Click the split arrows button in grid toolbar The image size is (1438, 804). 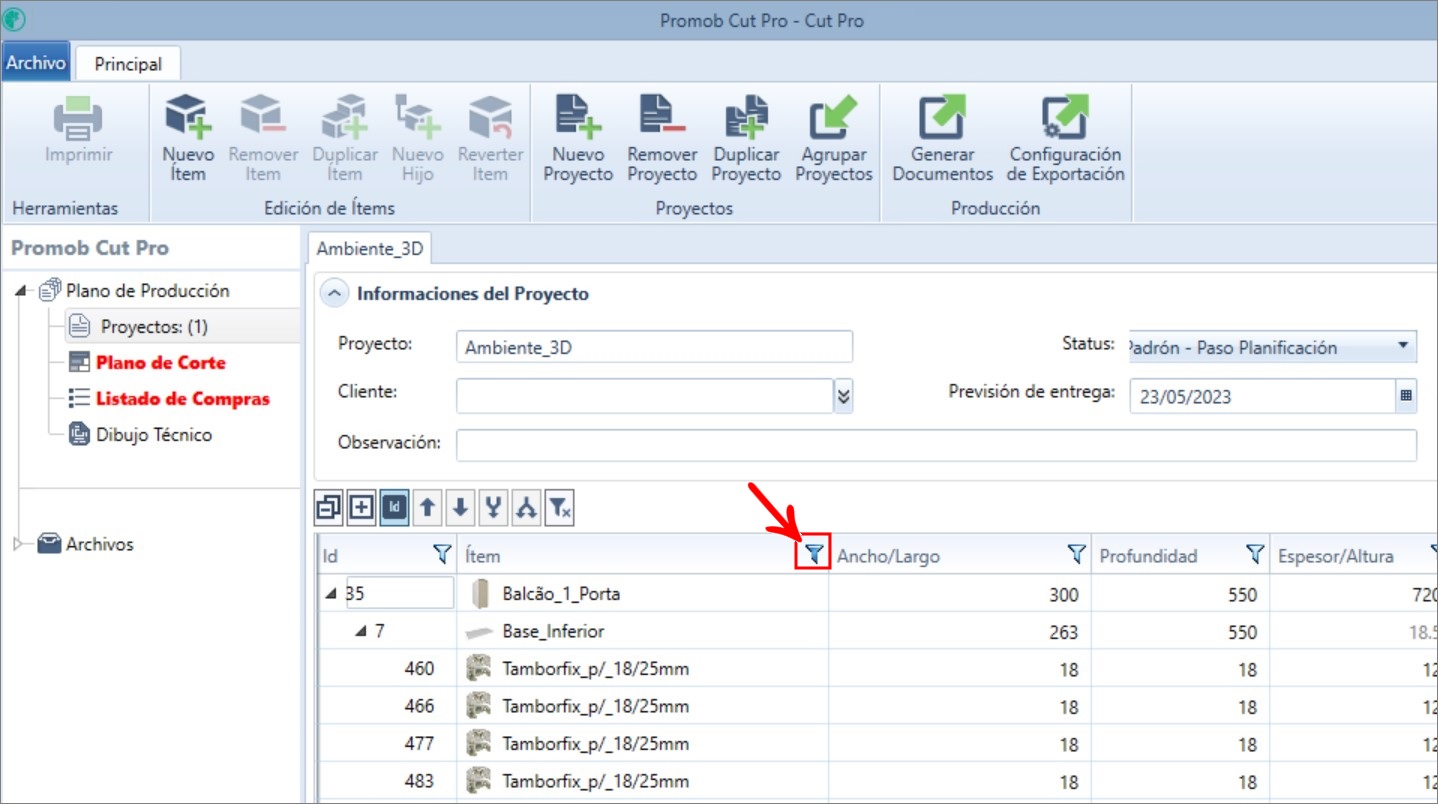[x=526, y=508]
